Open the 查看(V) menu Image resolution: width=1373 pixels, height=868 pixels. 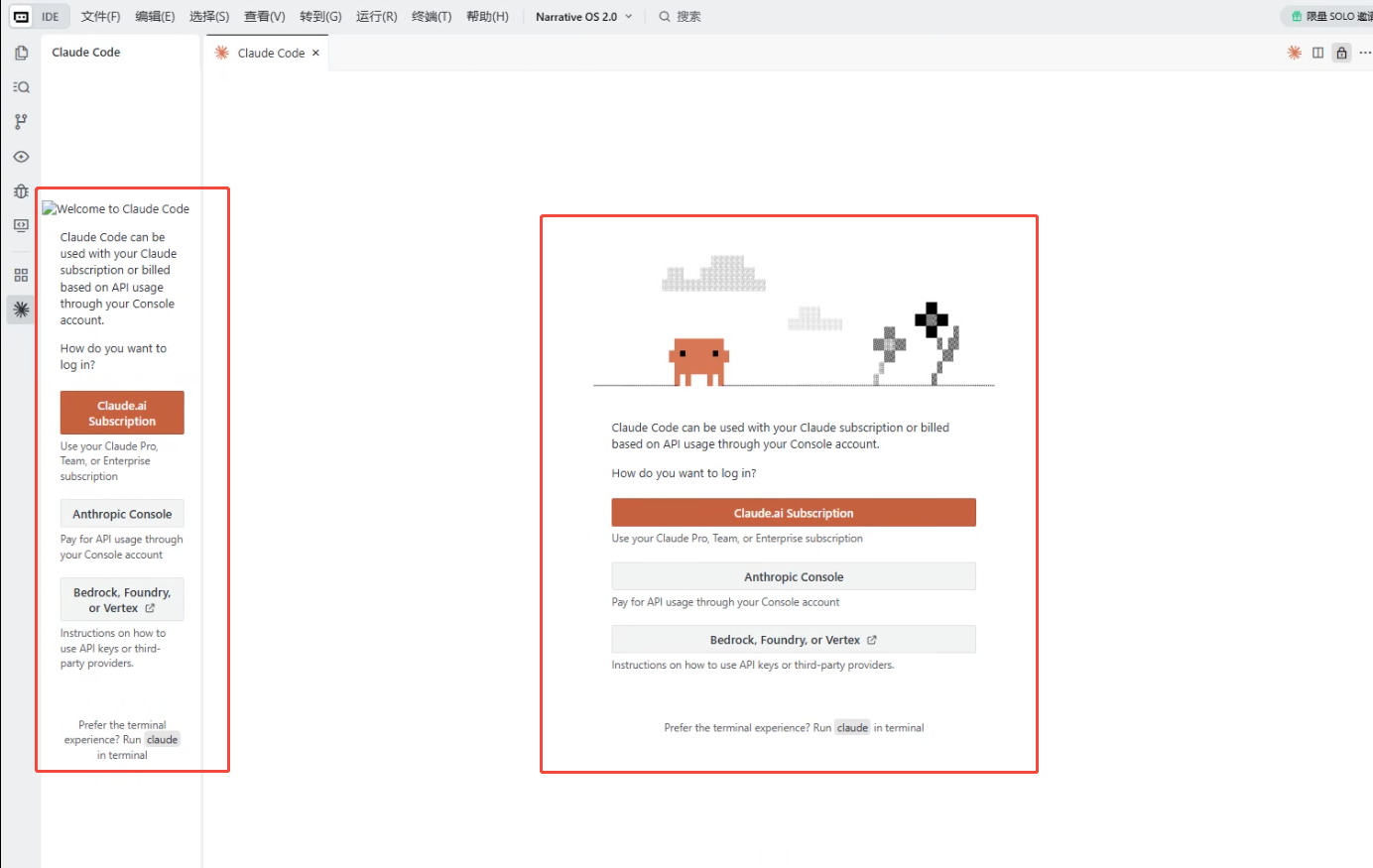click(264, 17)
